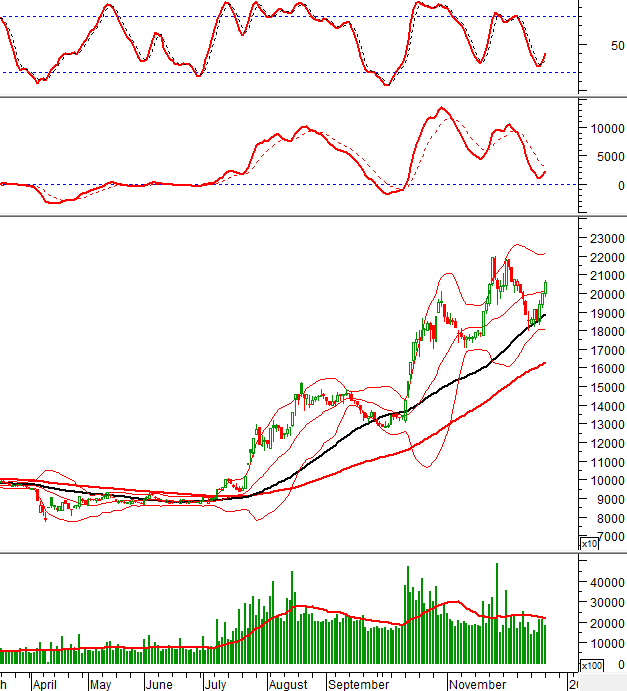This screenshot has height=691, width=627.
Task: Click the 23000 price axis label
Action: point(606,239)
